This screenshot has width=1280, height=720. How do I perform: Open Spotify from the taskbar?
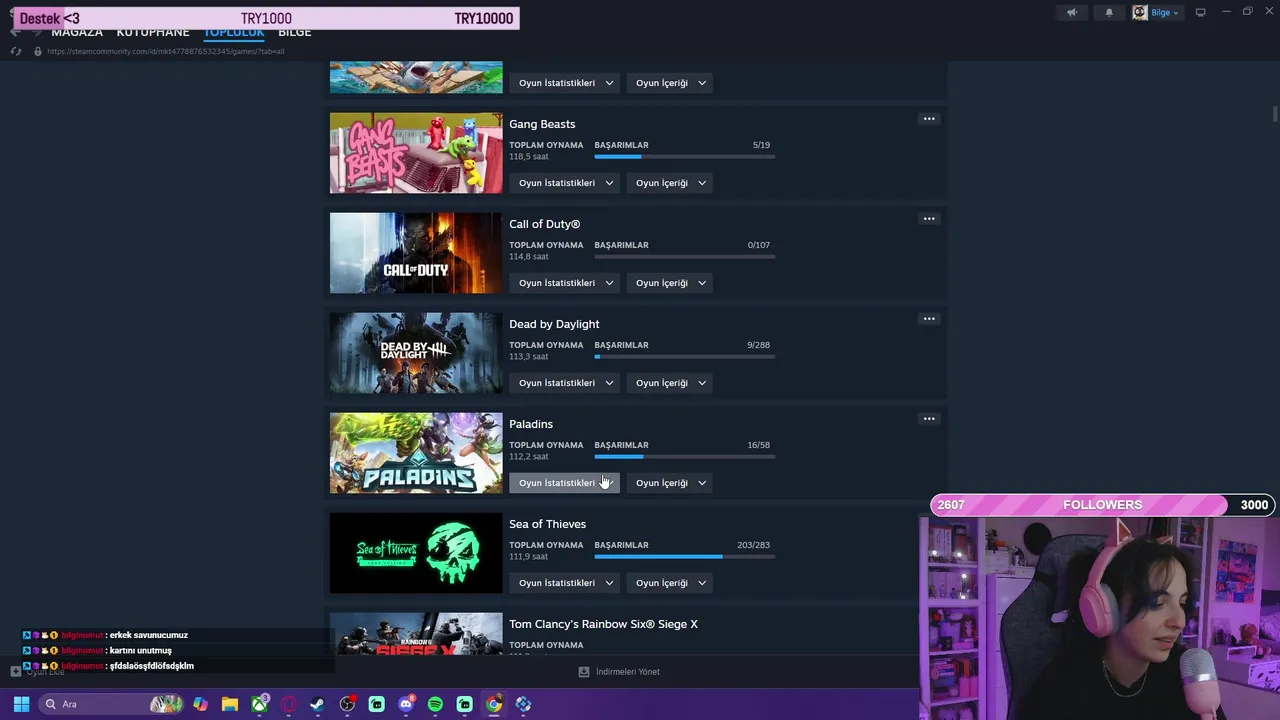(435, 704)
